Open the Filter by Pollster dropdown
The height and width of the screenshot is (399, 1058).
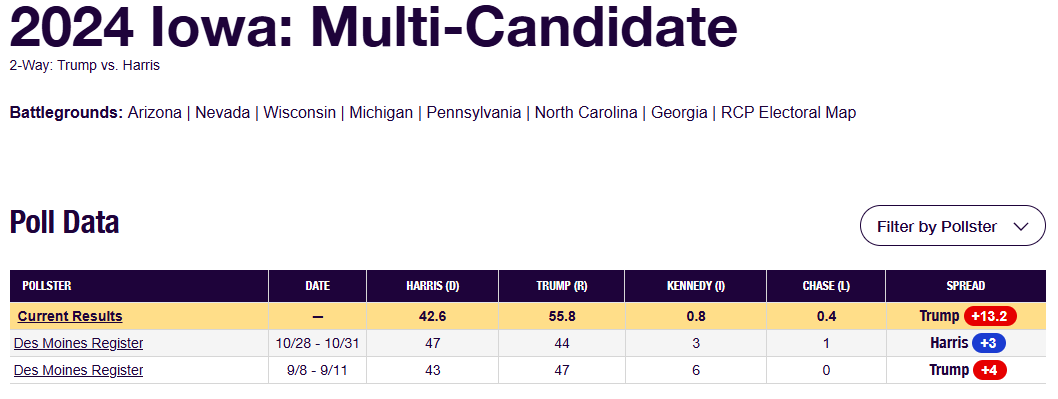(952, 225)
